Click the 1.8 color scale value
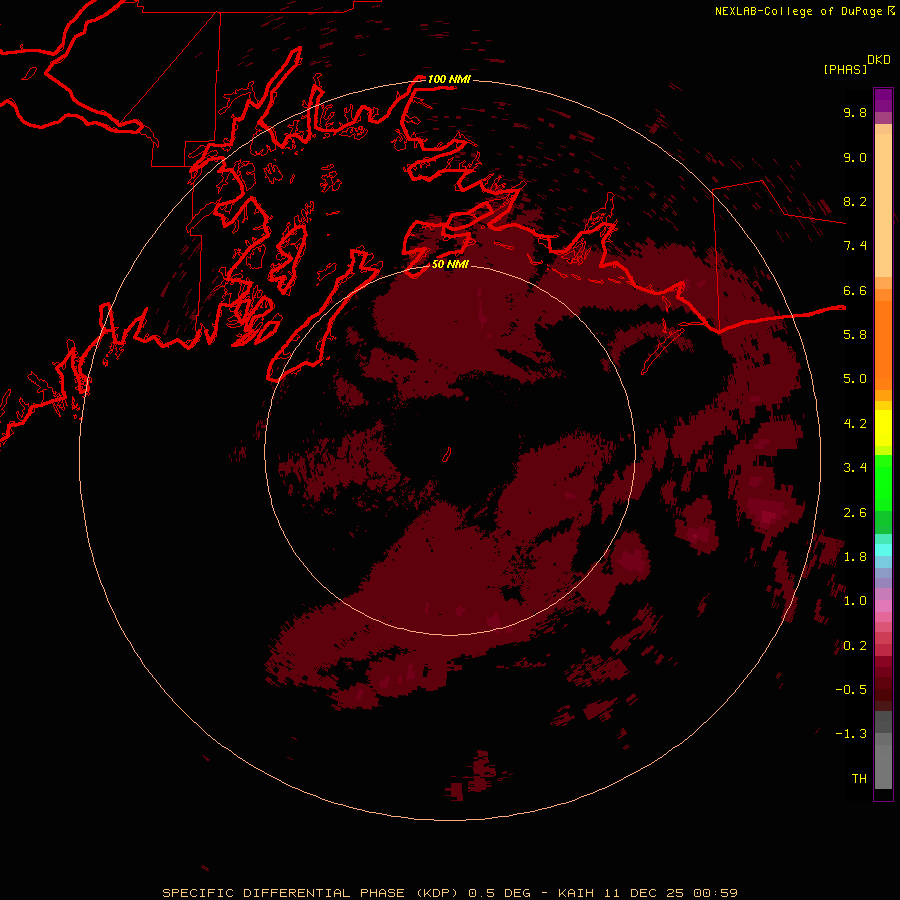This screenshot has height=900, width=900. [x=855, y=557]
